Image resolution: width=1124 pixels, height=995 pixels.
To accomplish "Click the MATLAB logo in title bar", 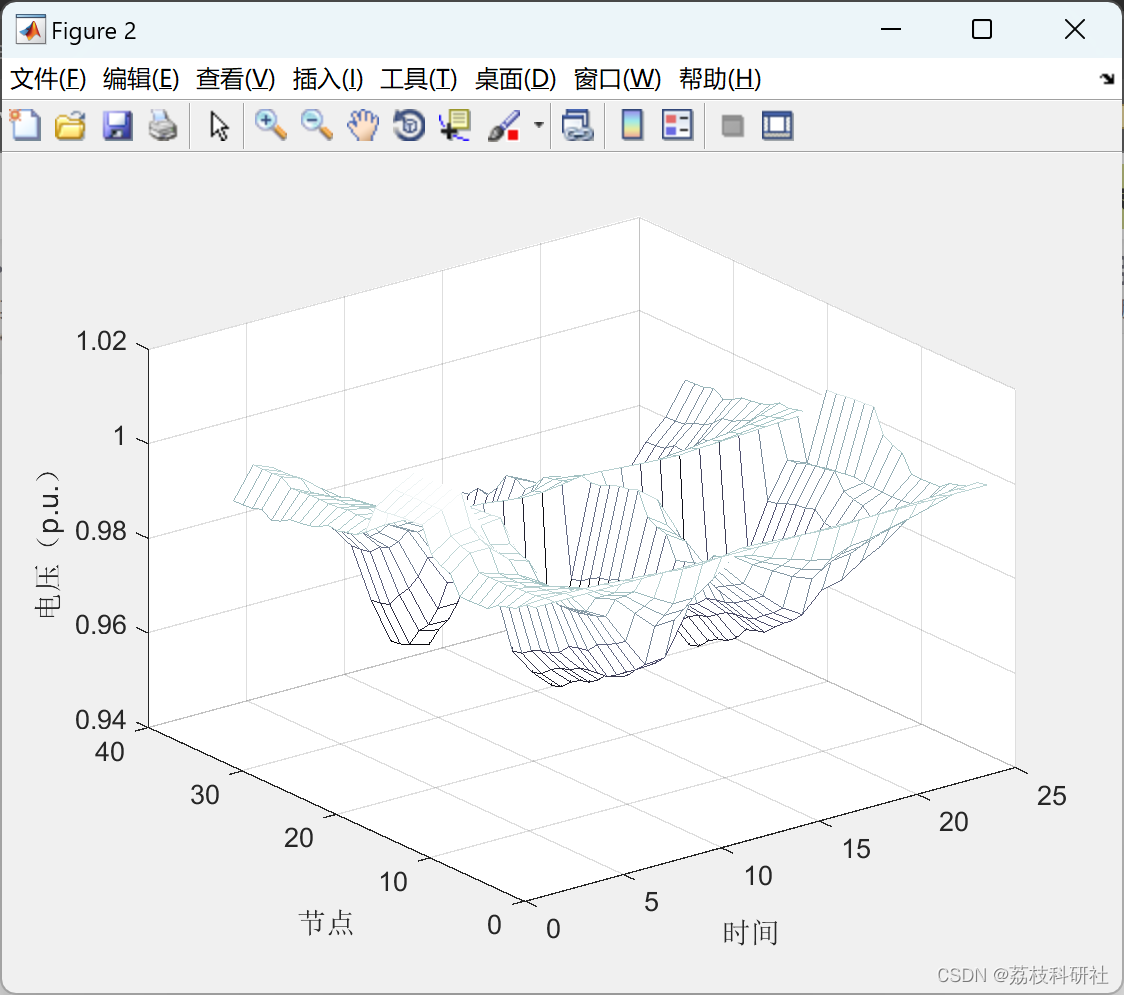I will 31,30.
